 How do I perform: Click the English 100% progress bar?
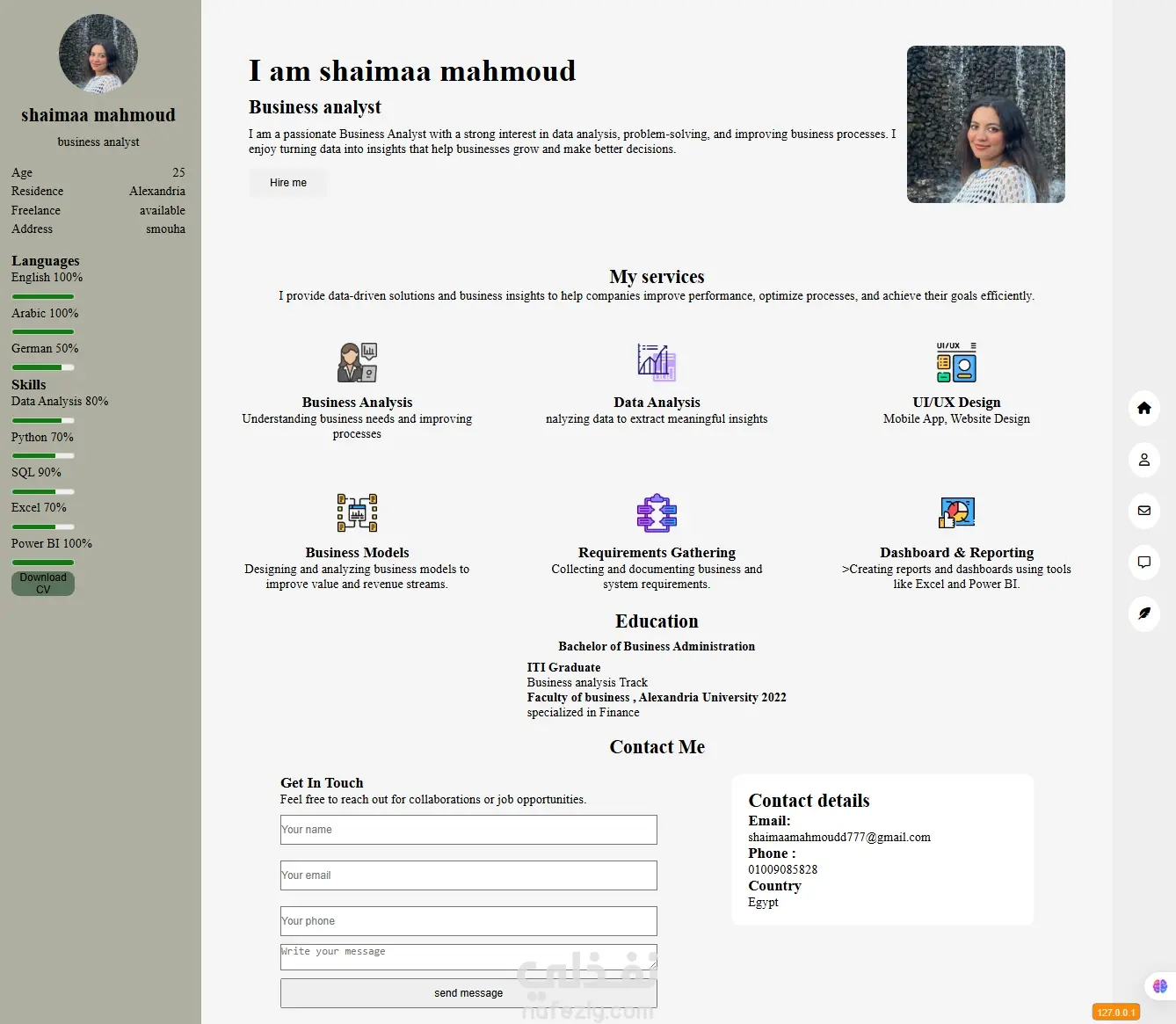click(43, 296)
